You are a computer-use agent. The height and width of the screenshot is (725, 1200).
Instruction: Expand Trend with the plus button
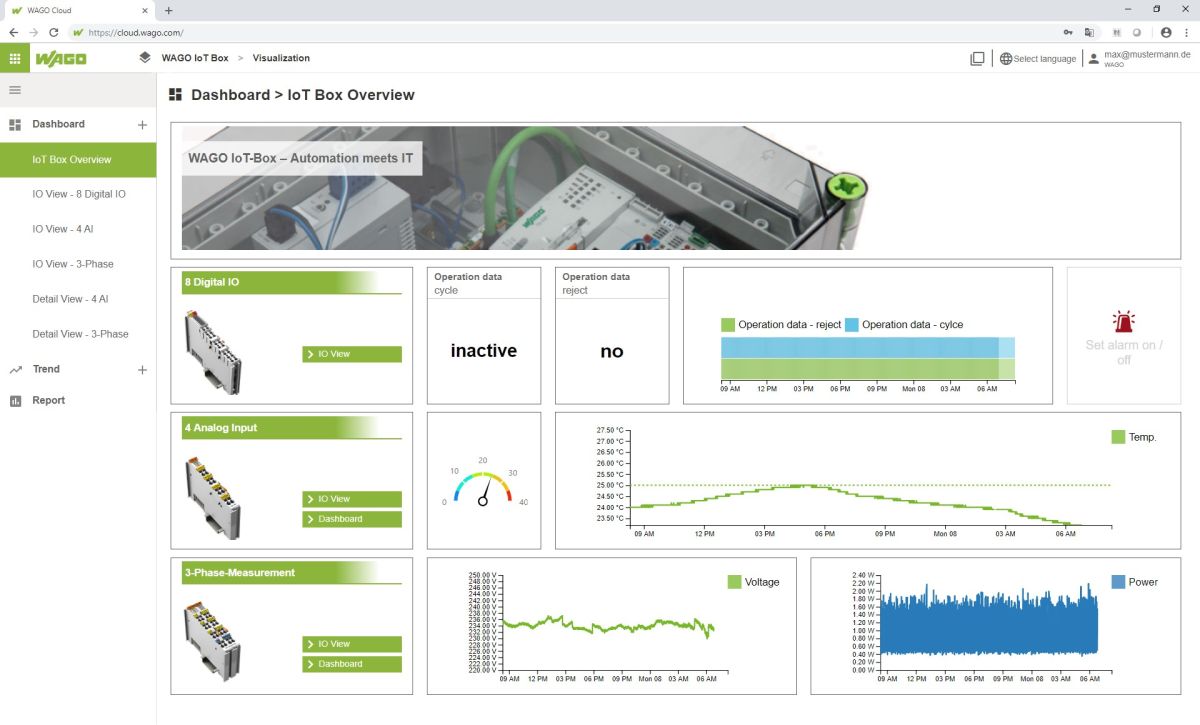tap(142, 370)
